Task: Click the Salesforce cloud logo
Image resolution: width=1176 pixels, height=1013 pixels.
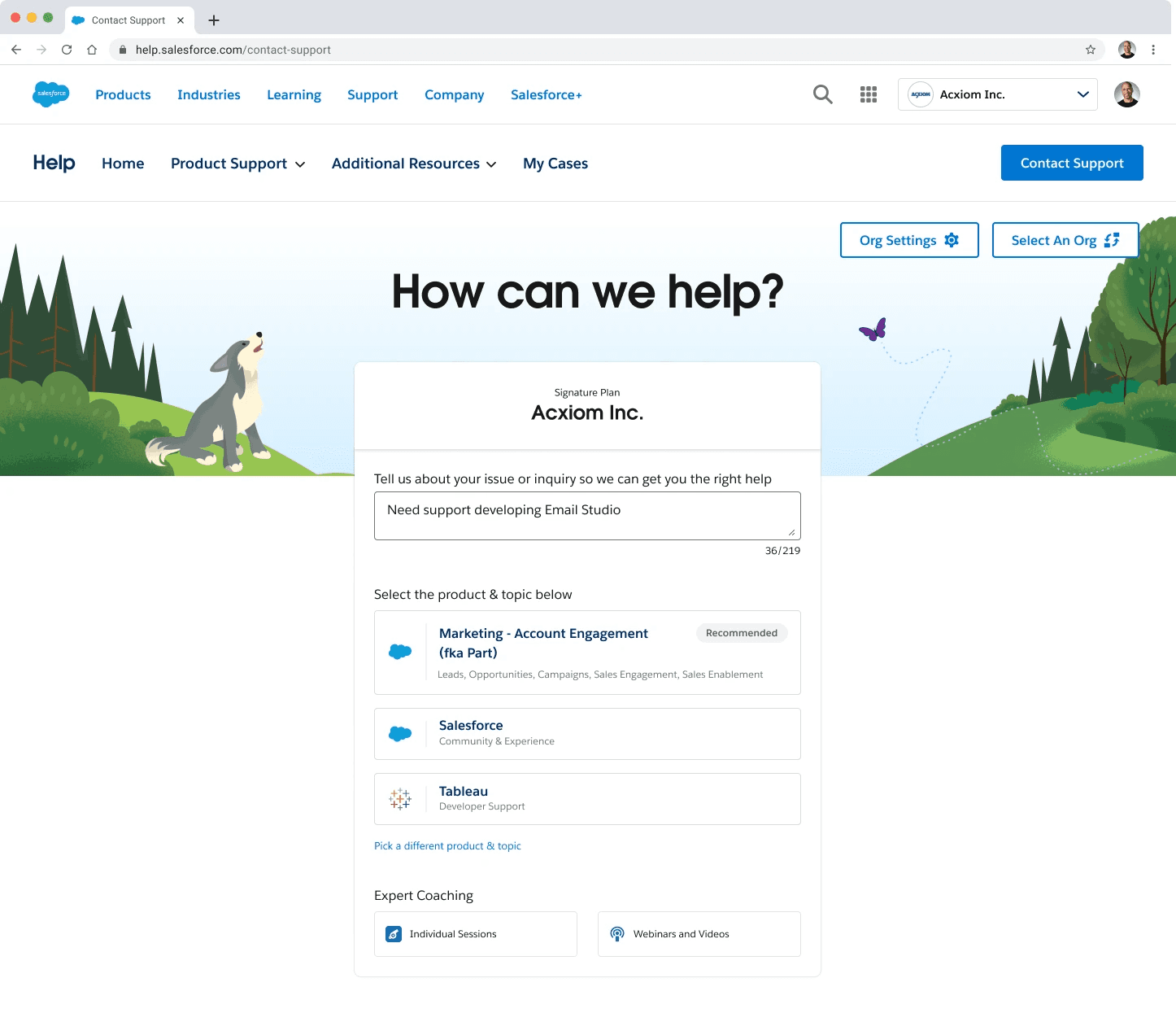Action: coord(51,94)
